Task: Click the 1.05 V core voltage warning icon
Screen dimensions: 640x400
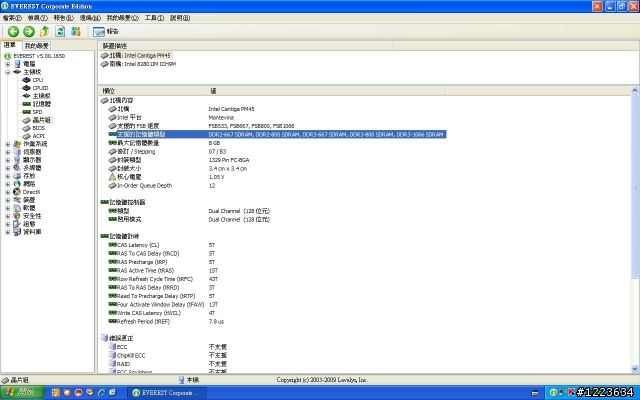Action: click(112, 177)
